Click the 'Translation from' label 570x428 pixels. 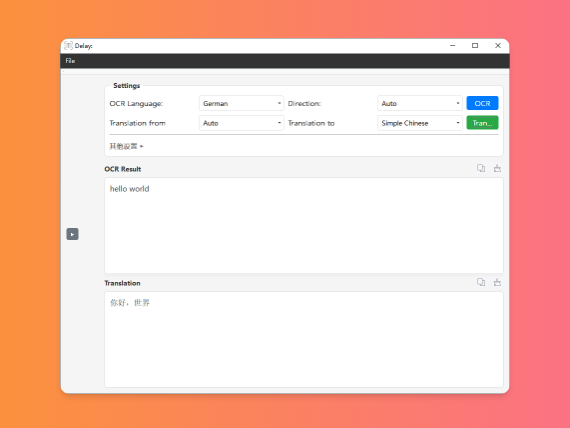point(137,123)
